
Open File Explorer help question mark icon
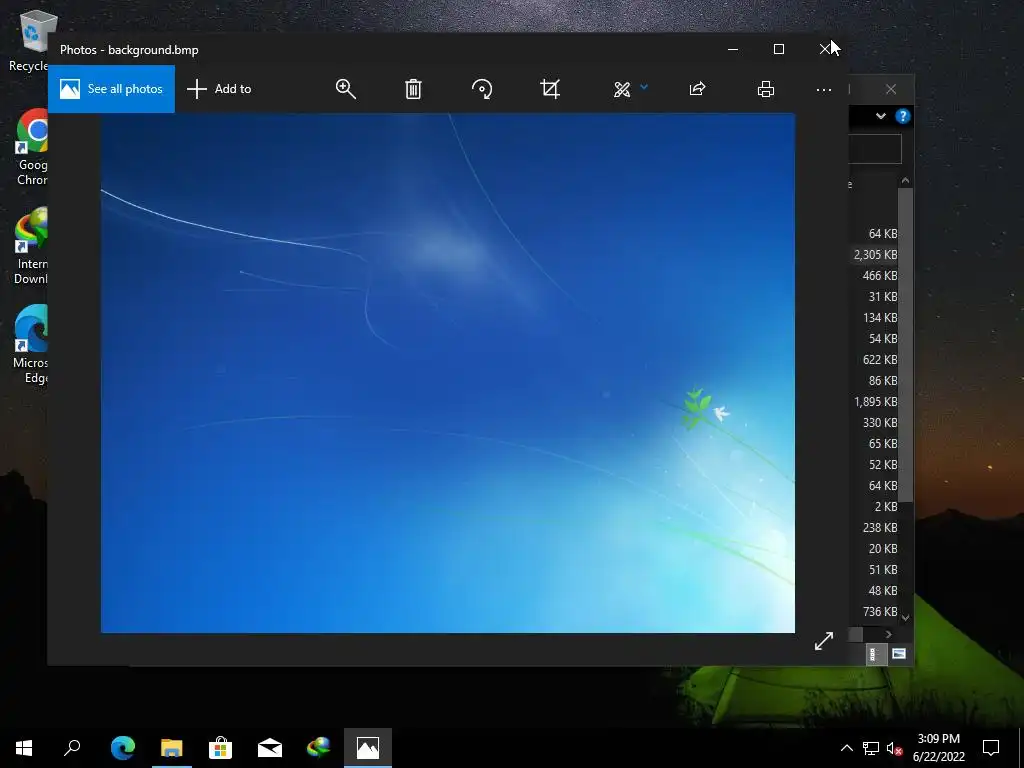coord(903,116)
